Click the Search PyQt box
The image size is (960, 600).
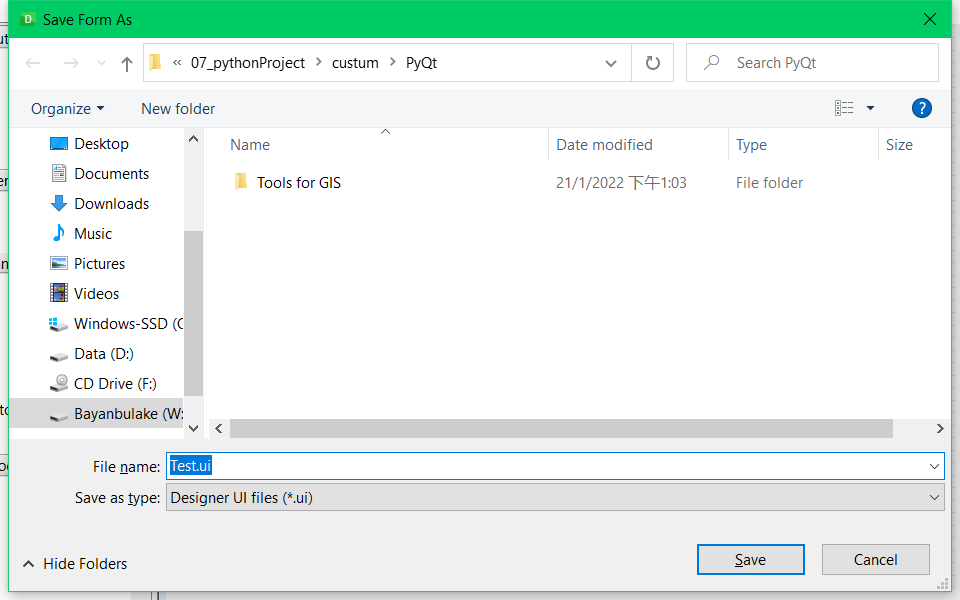812,62
